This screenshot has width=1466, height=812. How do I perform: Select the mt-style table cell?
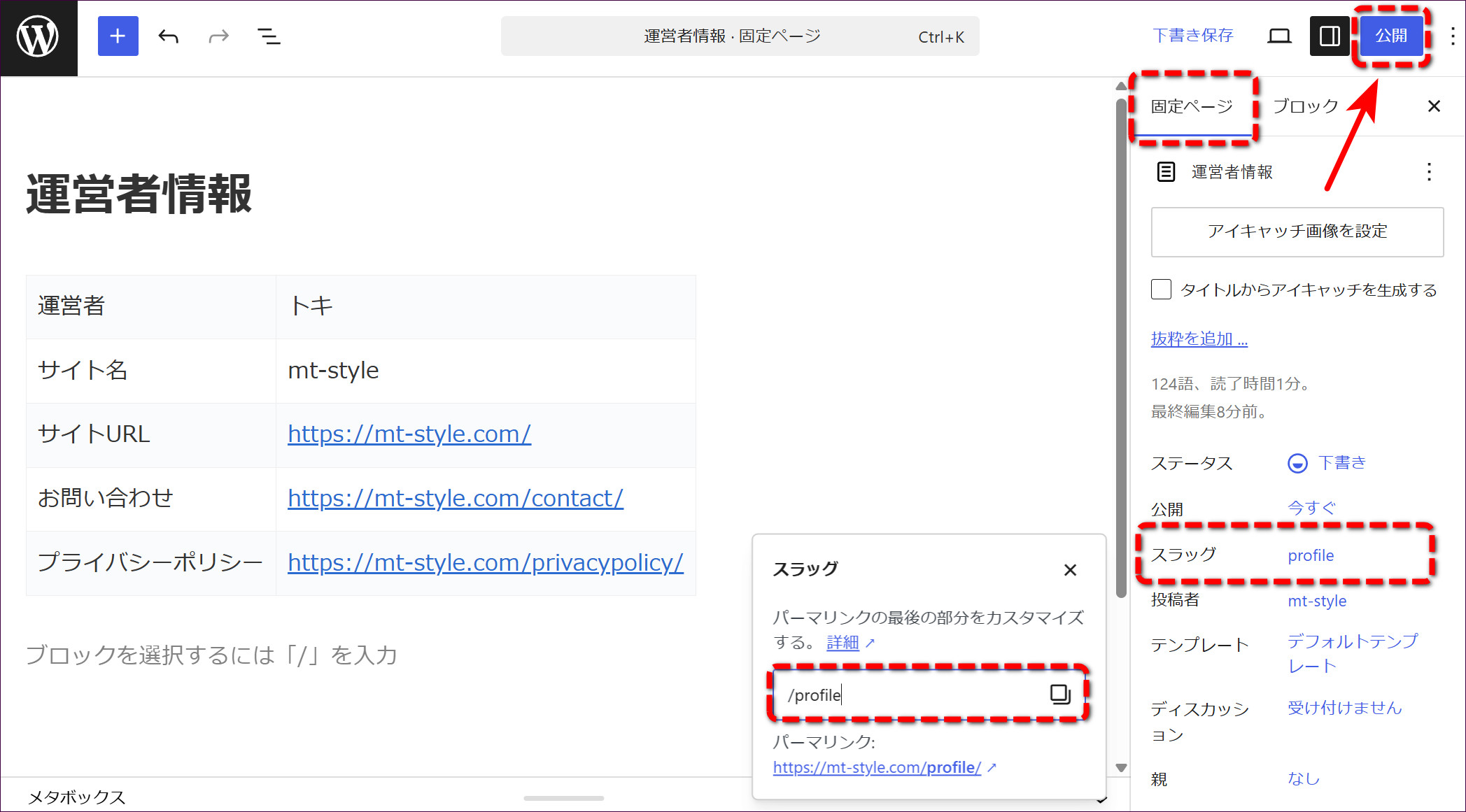pos(486,371)
